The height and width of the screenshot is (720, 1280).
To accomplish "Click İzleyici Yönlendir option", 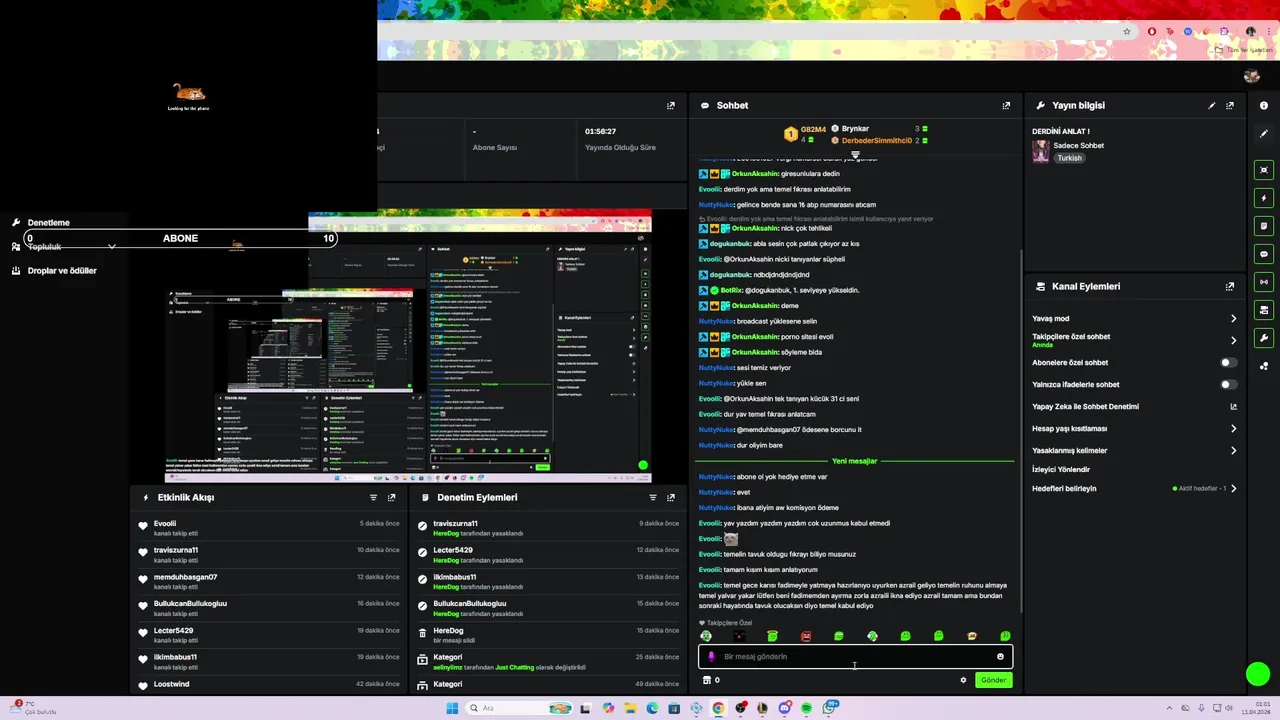I will pos(1061,470).
